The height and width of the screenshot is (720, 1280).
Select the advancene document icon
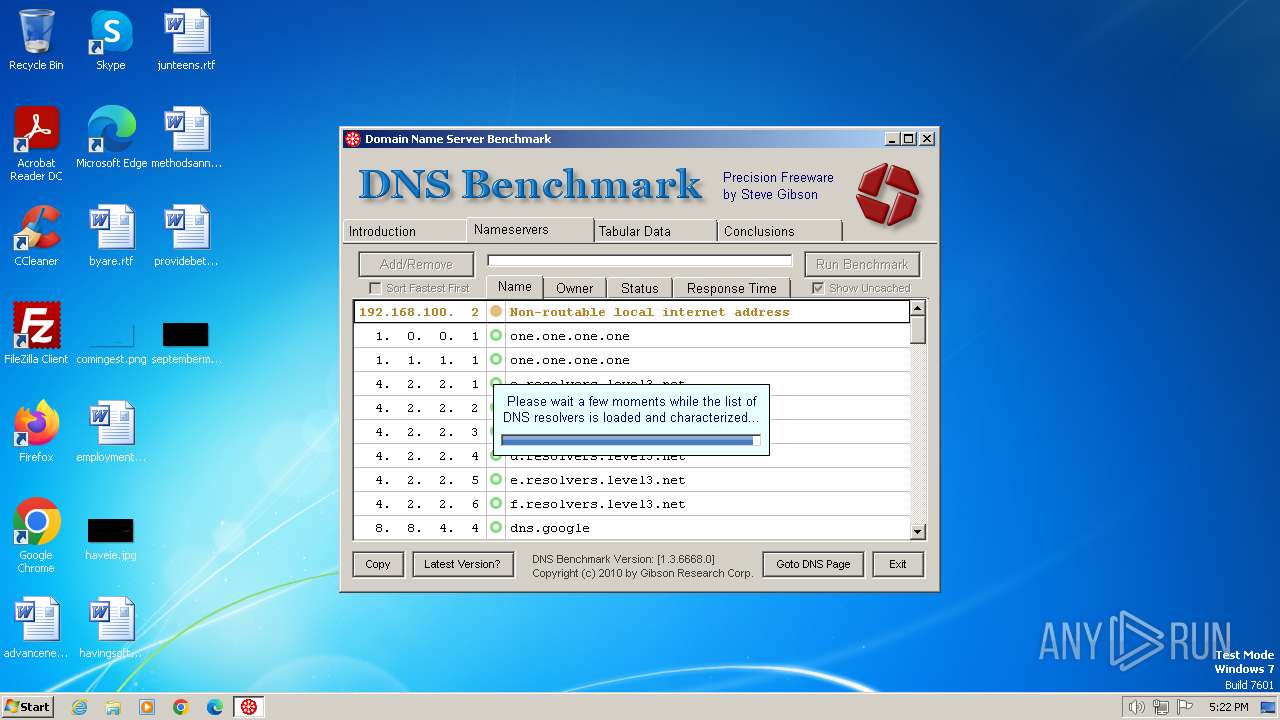(36, 628)
